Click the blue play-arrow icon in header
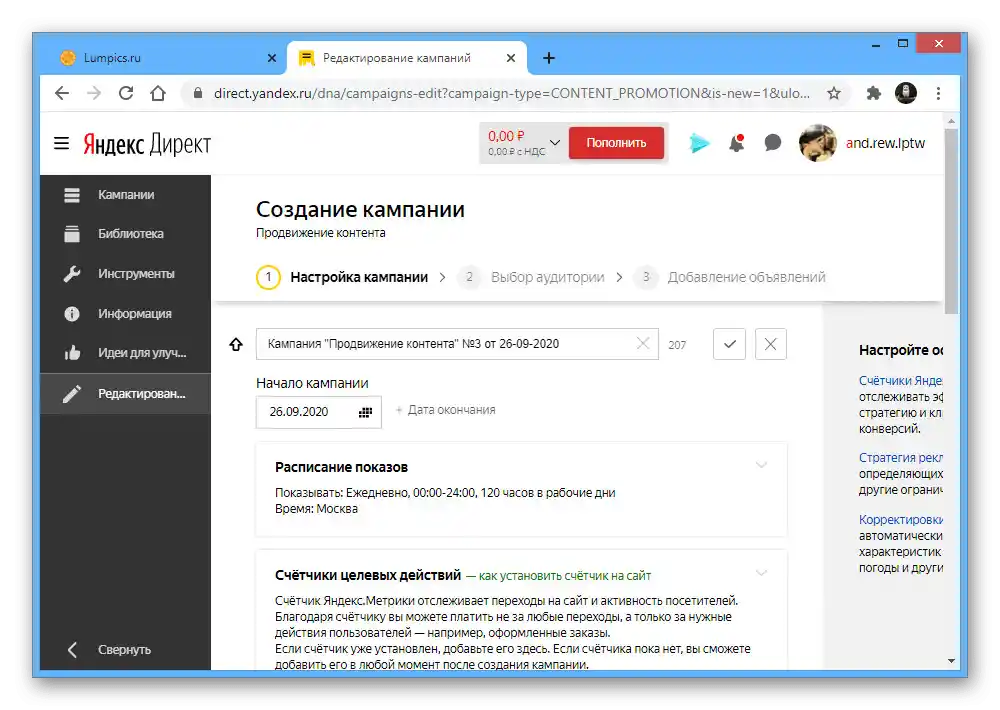This screenshot has height=710, width=1000. [x=699, y=143]
